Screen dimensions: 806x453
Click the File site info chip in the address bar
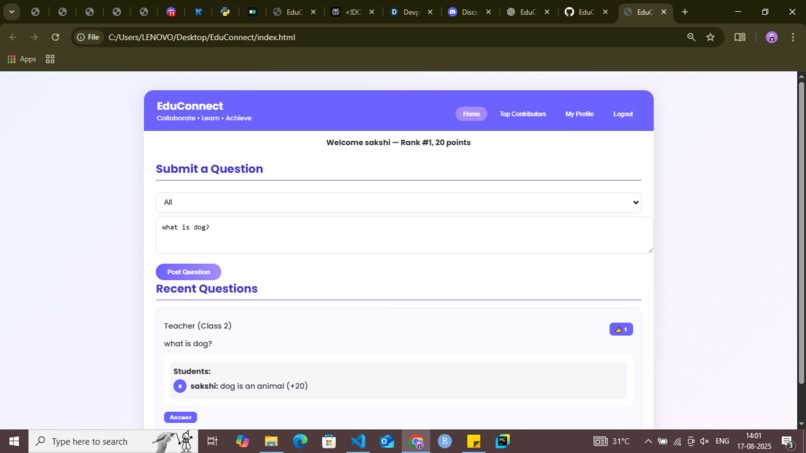coord(88,37)
